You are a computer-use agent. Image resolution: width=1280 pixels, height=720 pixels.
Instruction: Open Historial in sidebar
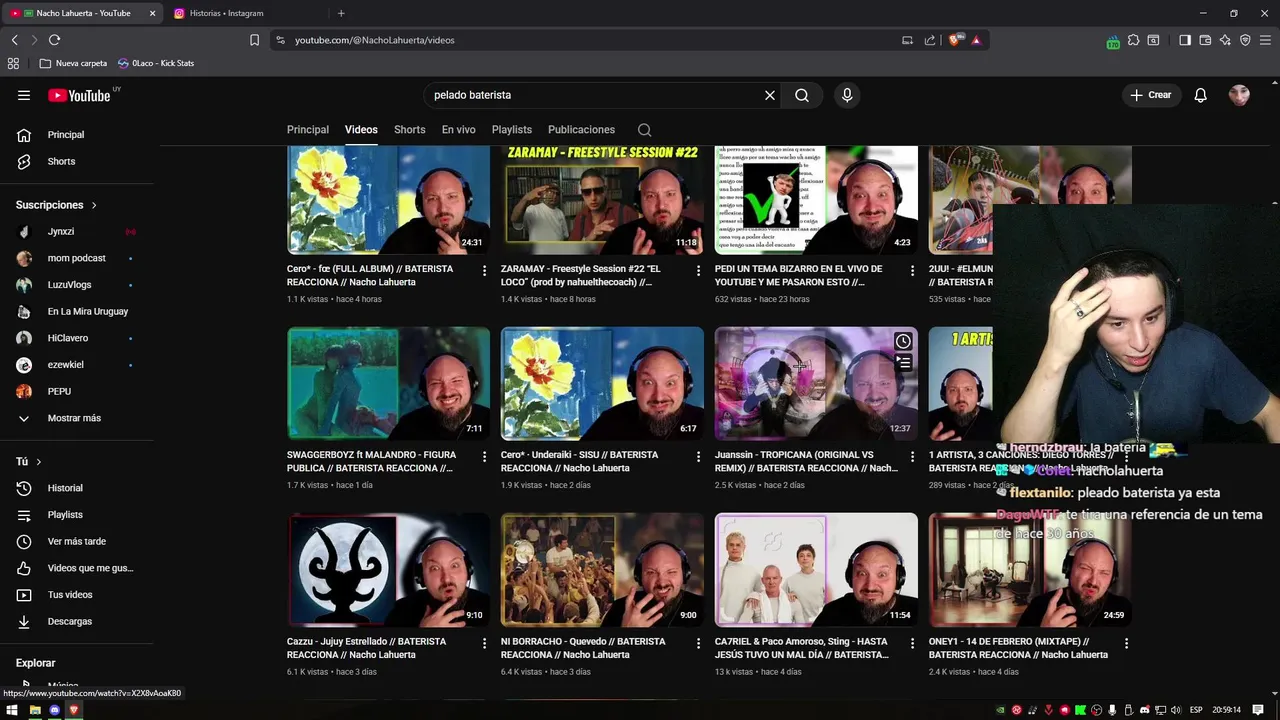[76, 488]
